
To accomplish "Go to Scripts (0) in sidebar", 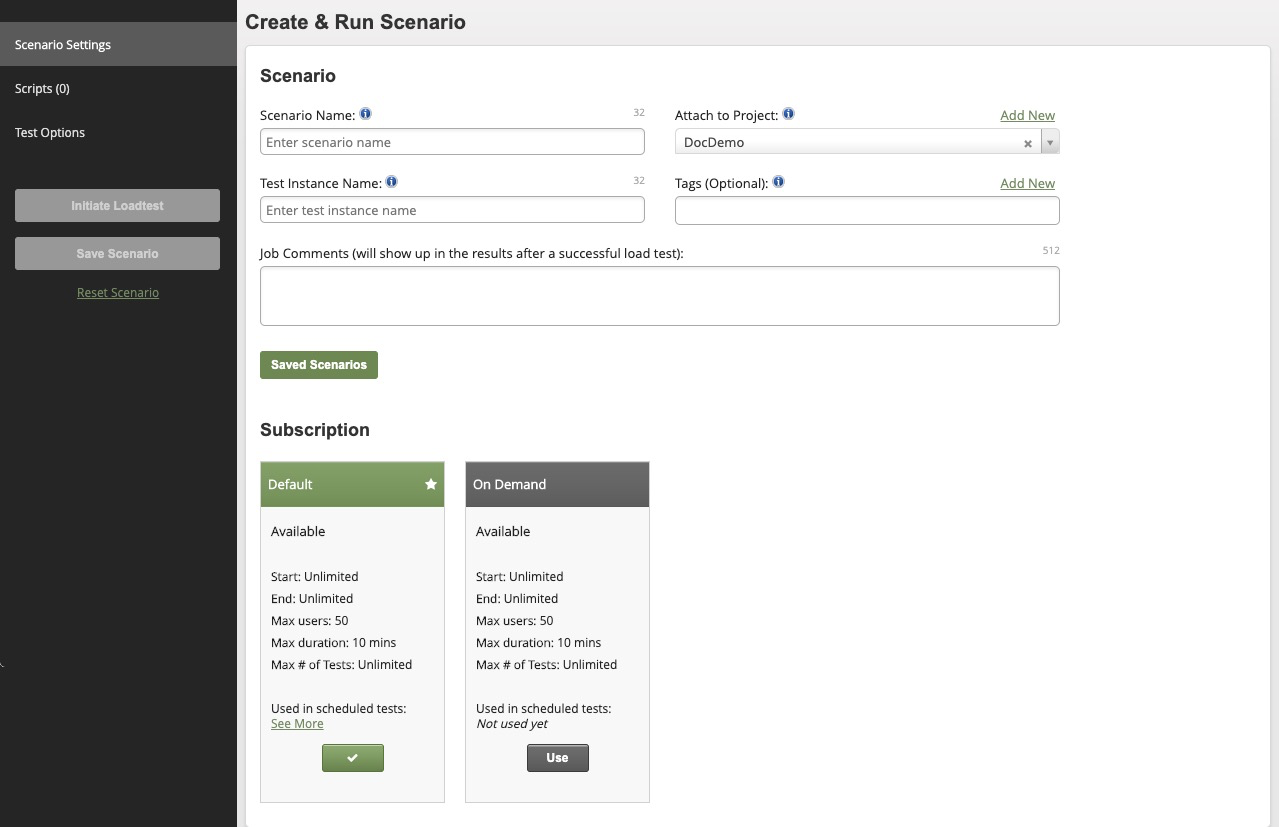I will (x=42, y=89).
